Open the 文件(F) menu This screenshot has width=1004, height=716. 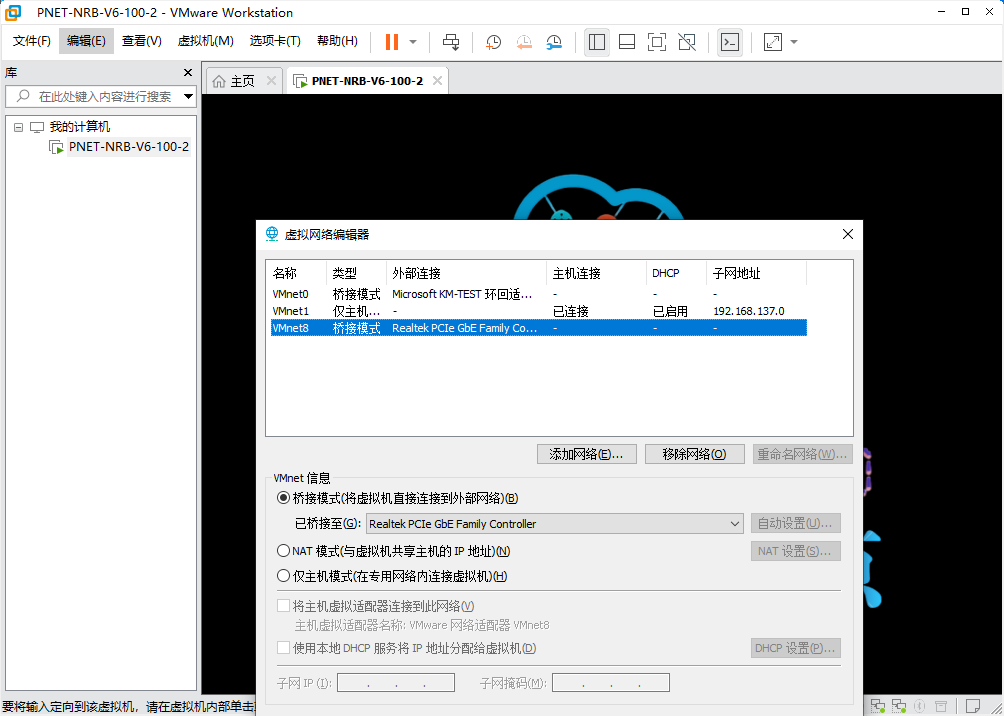(x=32, y=42)
